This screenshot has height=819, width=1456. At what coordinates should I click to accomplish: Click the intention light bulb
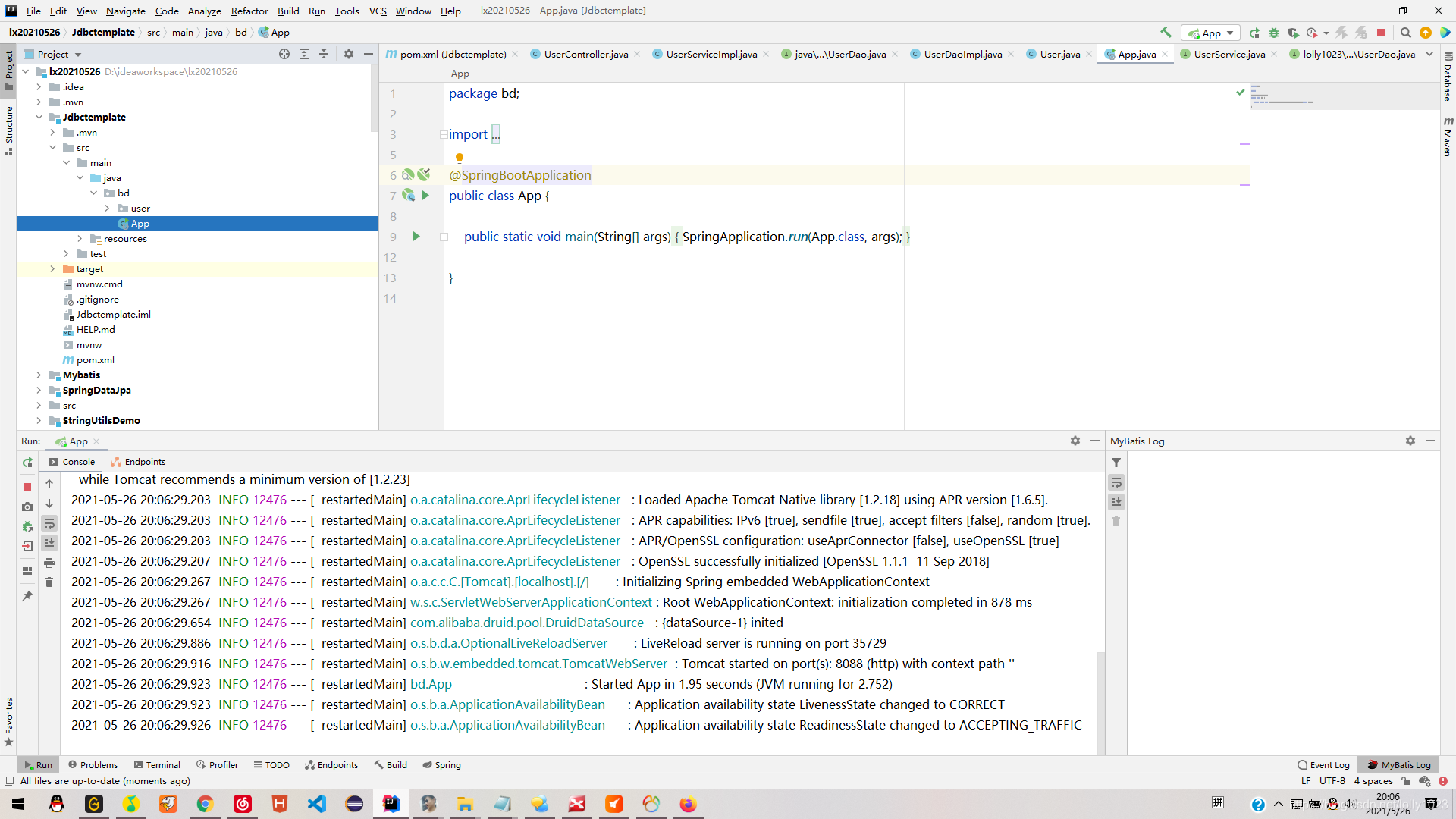click(x=459, y=158)
